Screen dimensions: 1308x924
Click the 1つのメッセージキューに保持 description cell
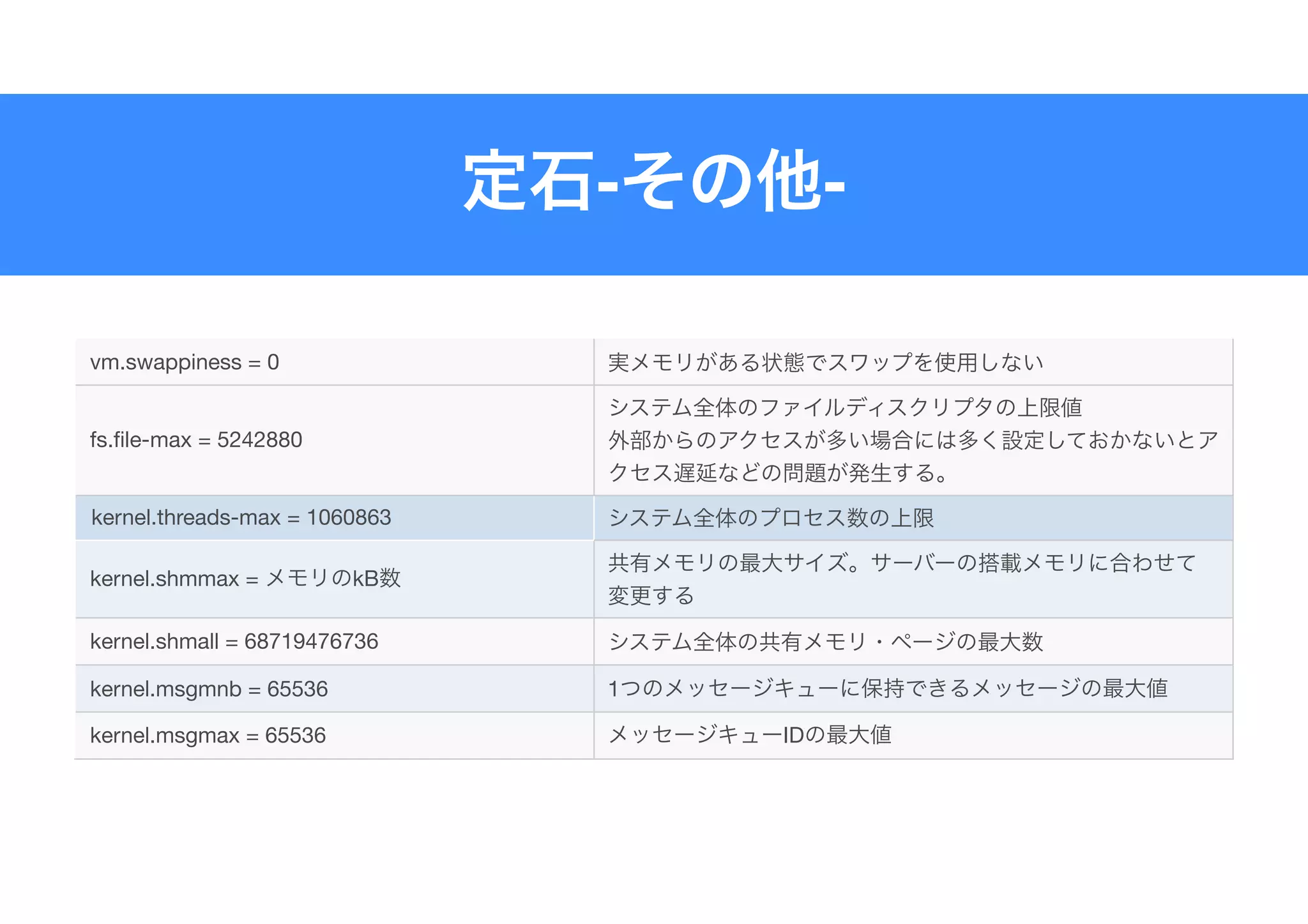(888, 688)
